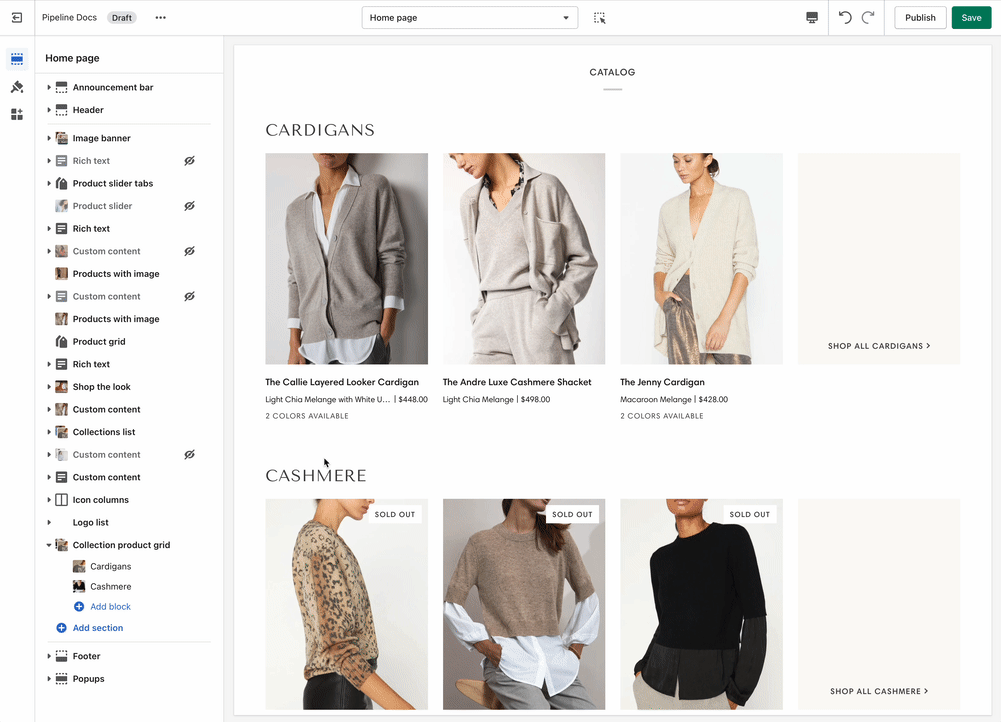Open the Sections panel icon
Screen dimensions: 1001x722
pyautogui.click(x=17, y=59)
